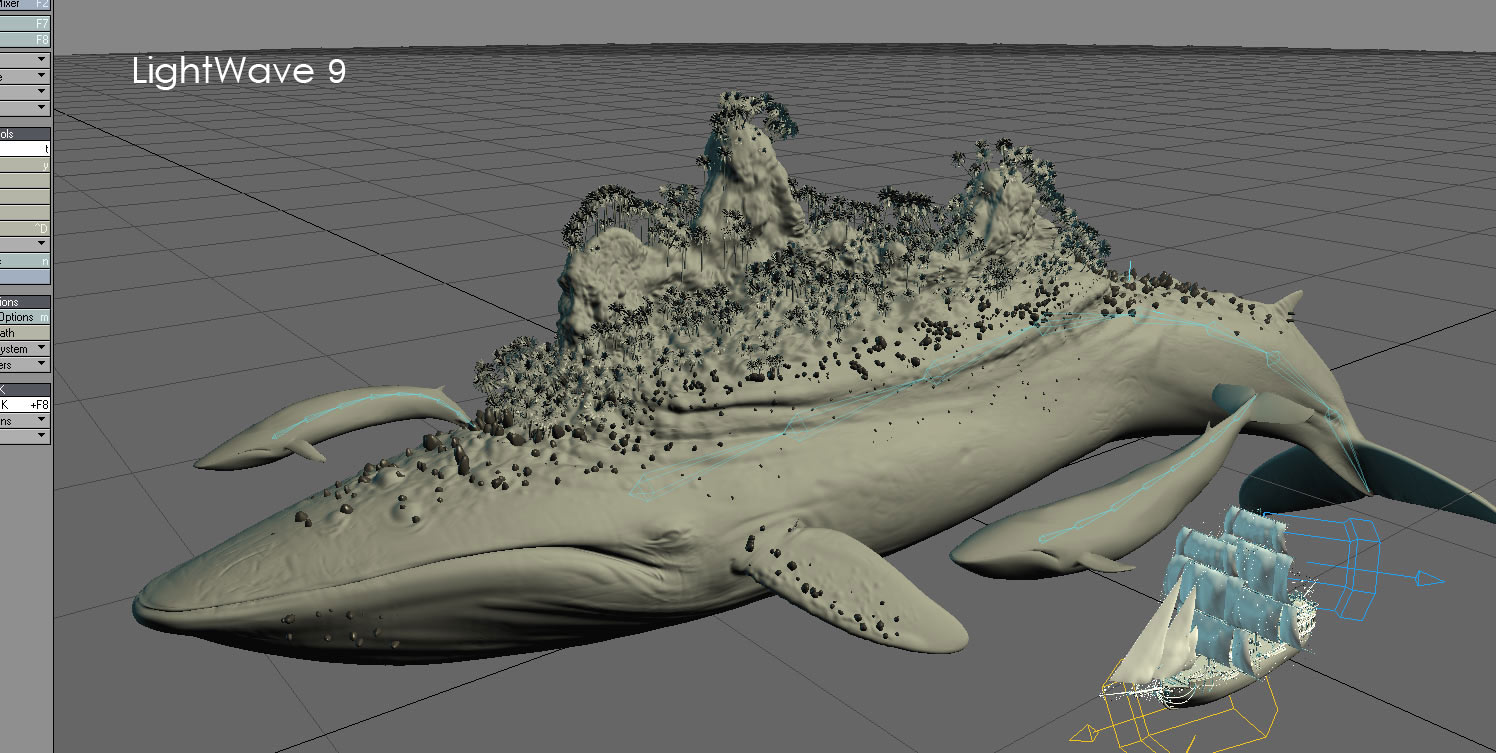Open the Options button with shortcut m
Image resolution: width=1496 pixels, height=753 pixels.
(25, 317)
